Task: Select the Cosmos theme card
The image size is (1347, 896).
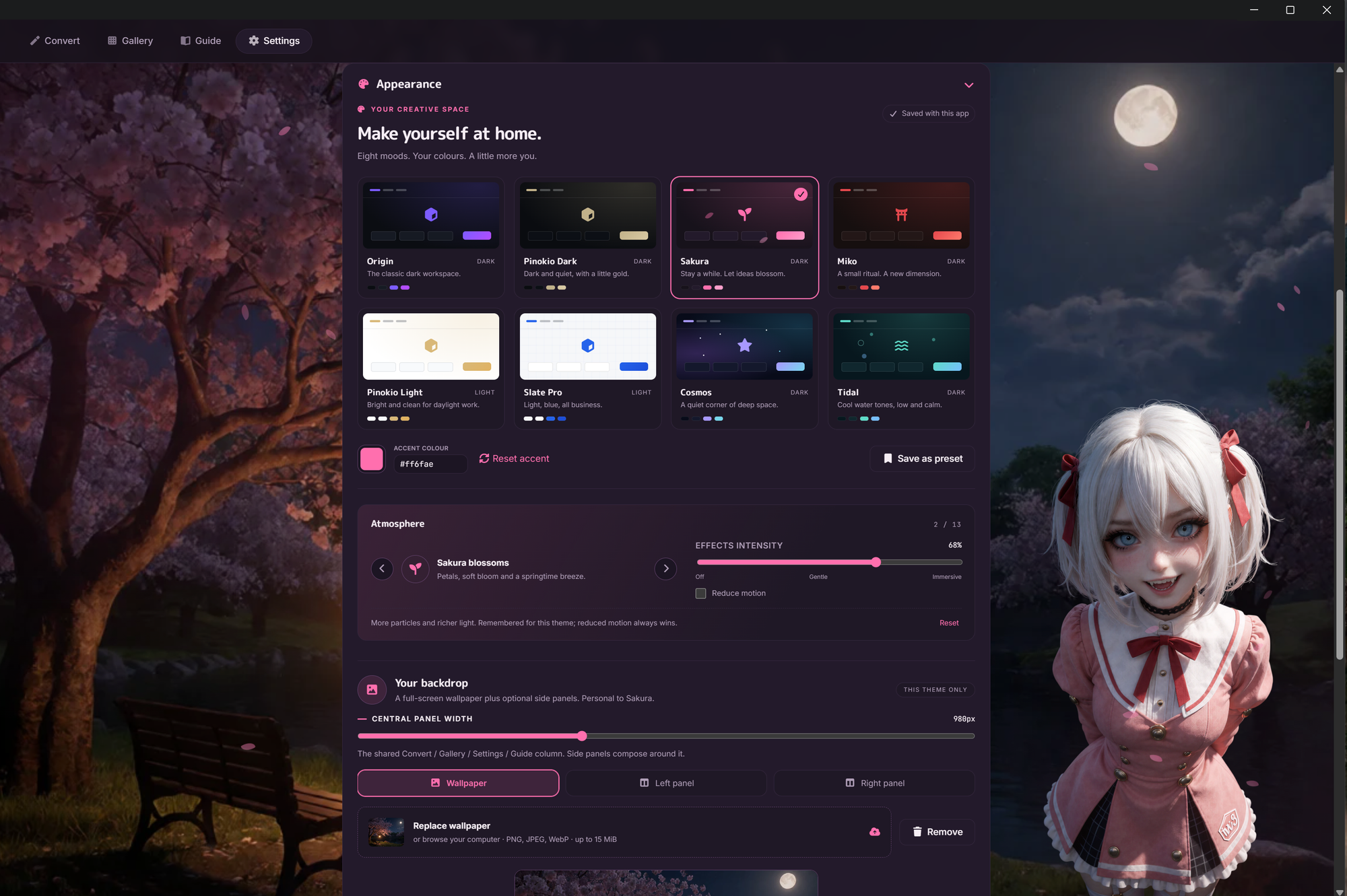Action: (744, 368)
